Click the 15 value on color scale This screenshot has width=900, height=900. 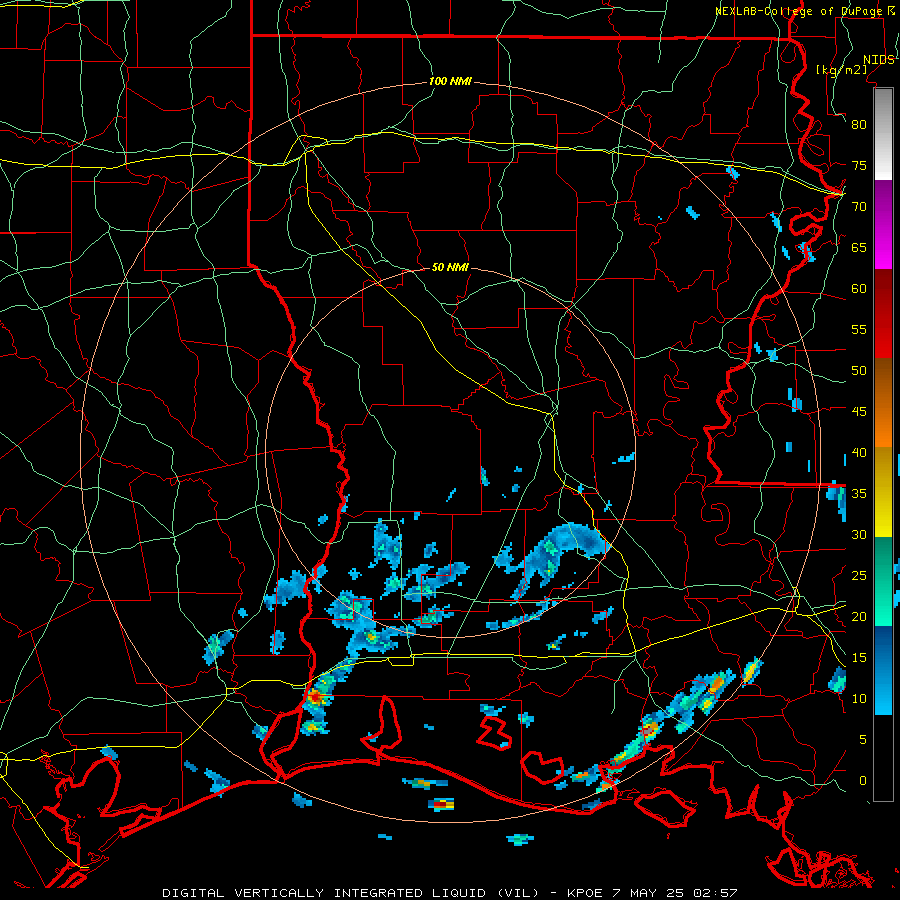pyautogui.click(x=859, y=657)
